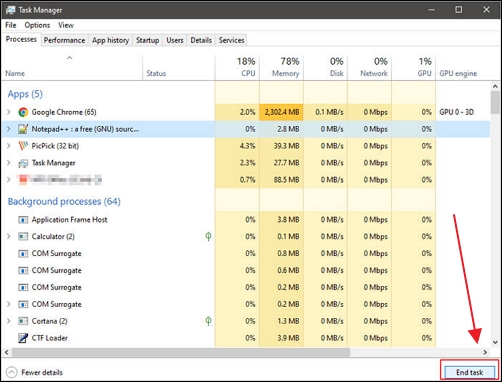The width and height of the screenshot is (502, 382).
Task: Click the Calculator process icon
Action: 23,237
